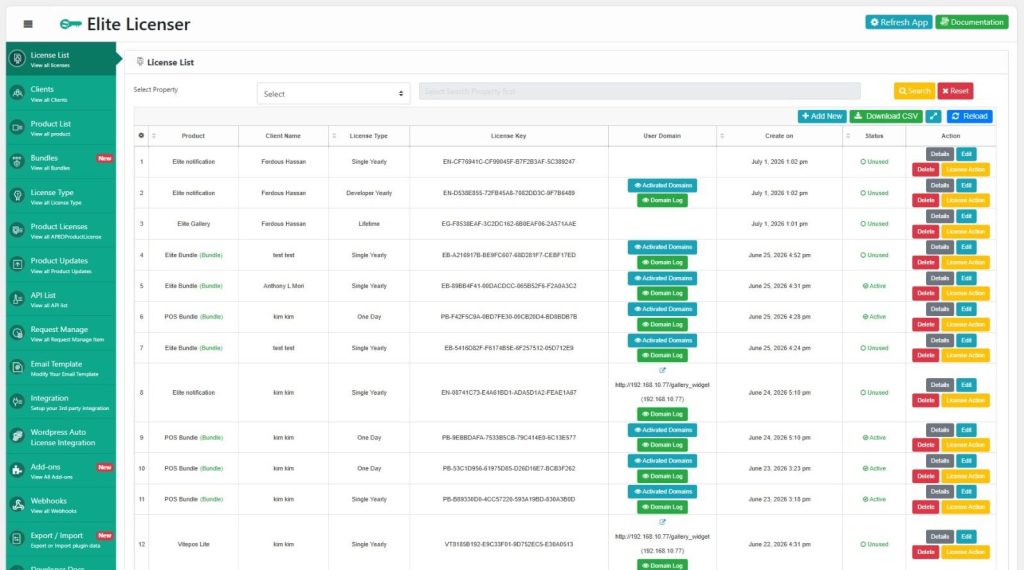The width and height of the screenshot is (1024, 570).
Task: Click the Developer Yearly license type cell
Action: tap(369, 193)
